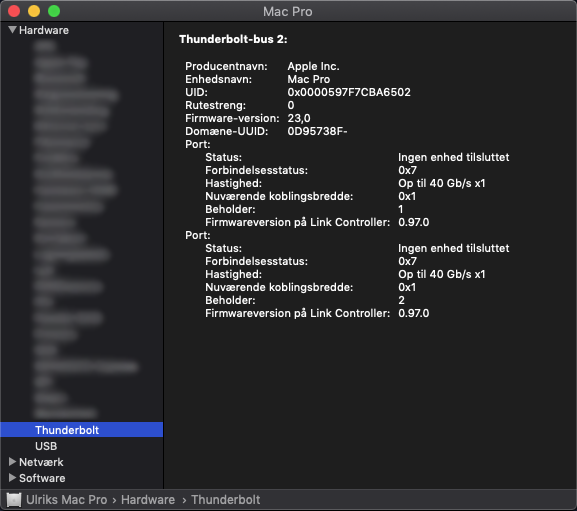
Task: Click the Domæne-UUID label
Action: (227, 131)
